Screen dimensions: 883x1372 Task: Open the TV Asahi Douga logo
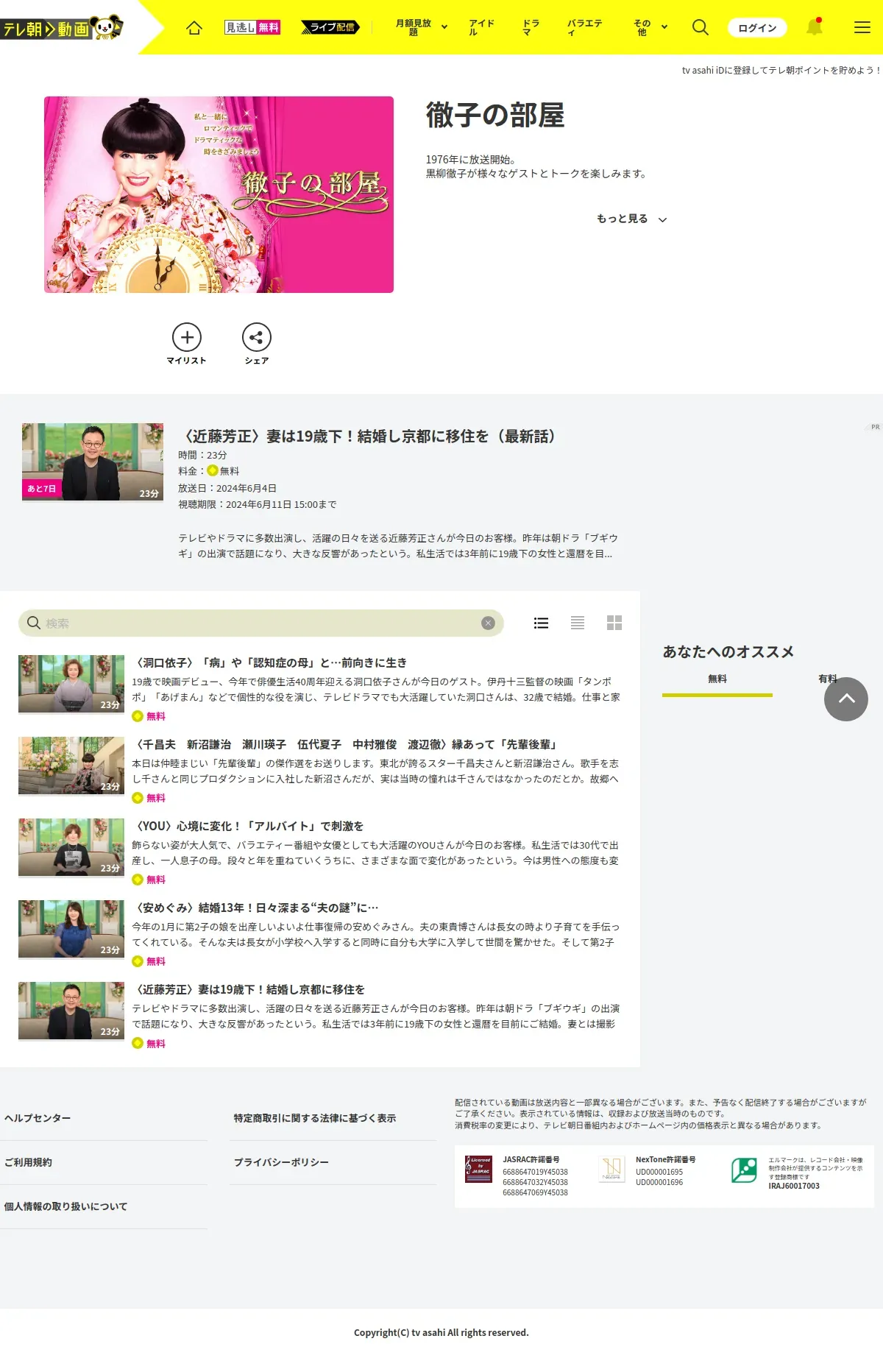[x=62, y=28]
